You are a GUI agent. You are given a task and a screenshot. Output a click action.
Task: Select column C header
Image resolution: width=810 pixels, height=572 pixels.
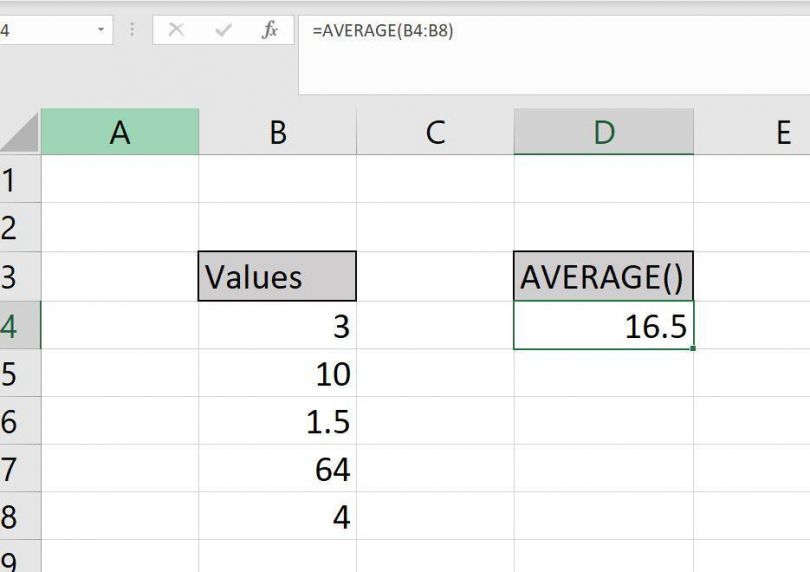pos(435,132)
